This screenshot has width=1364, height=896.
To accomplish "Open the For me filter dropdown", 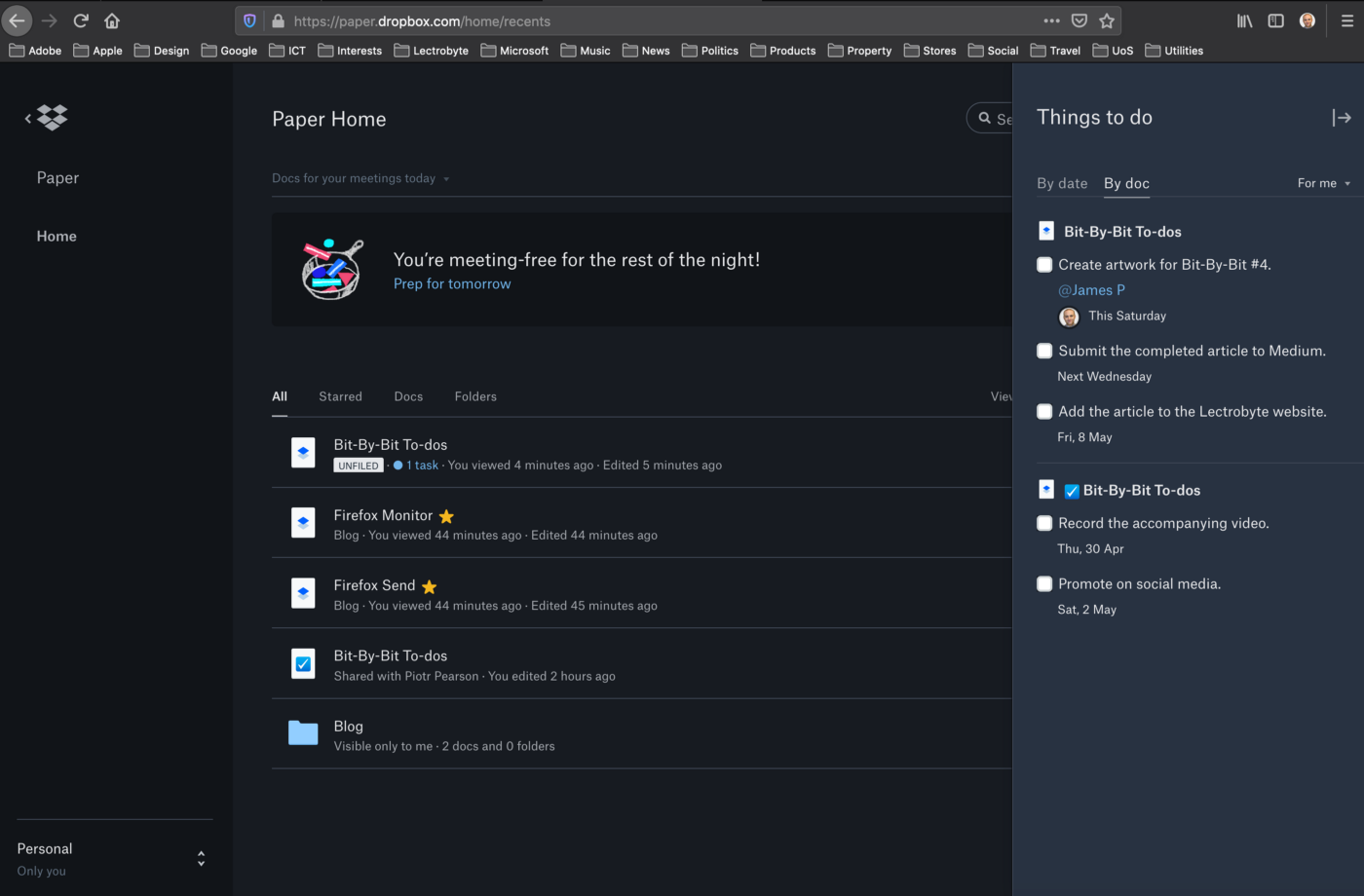I will (1324, 183).
